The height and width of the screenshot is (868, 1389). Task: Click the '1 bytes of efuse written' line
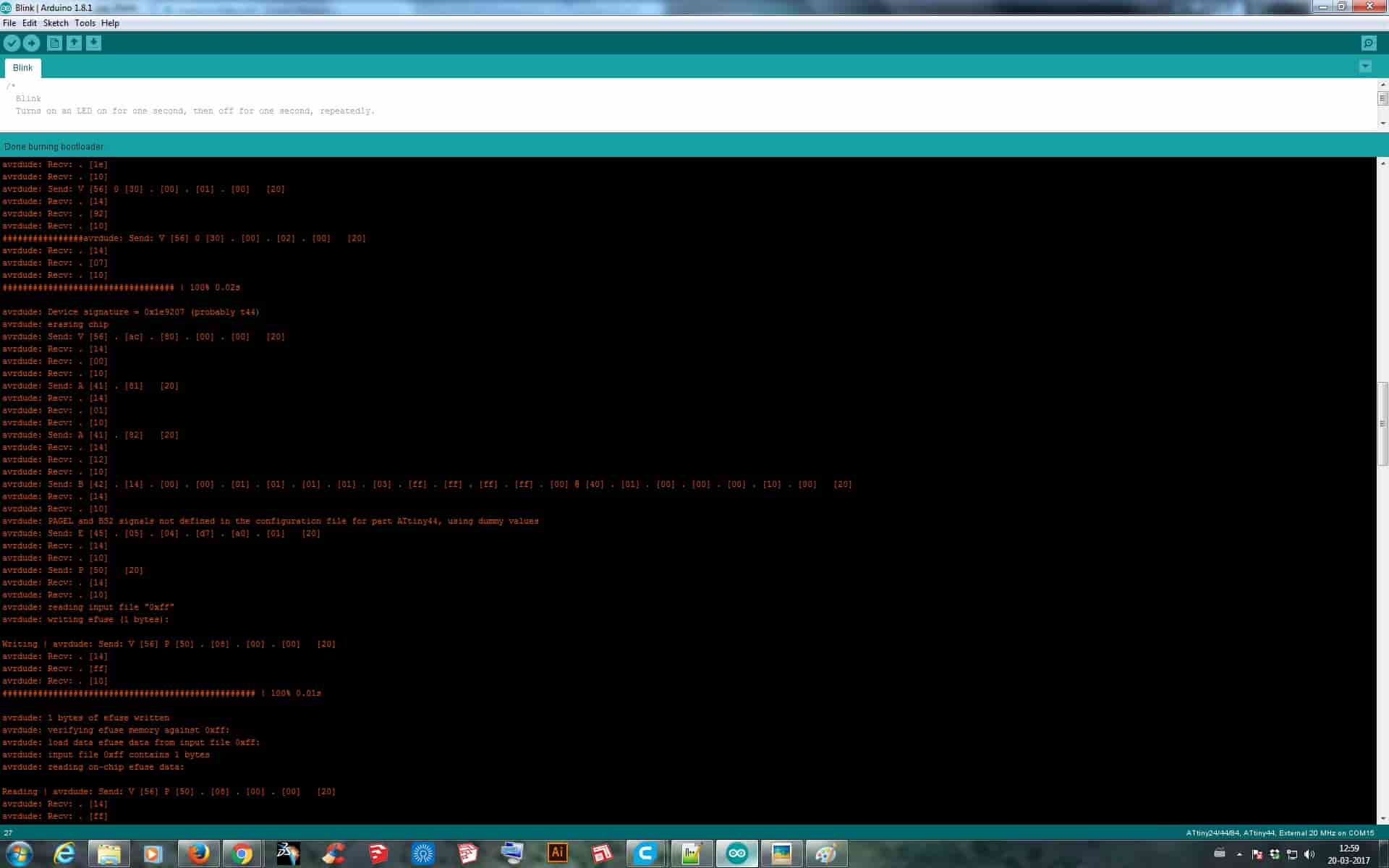click(x=85, y=718)
